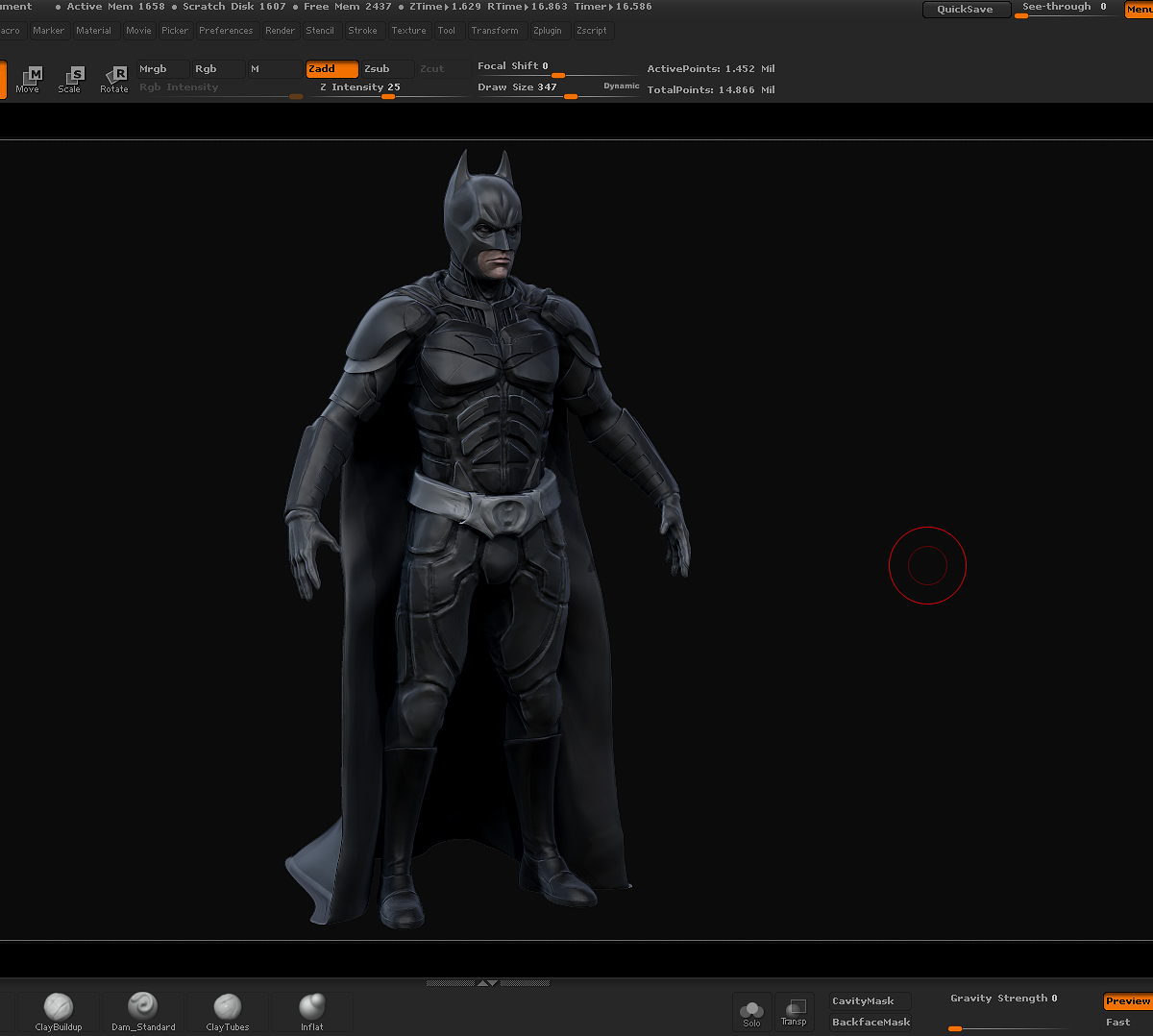Click ActivePoints count readout
This screenshot has height=1036, width=1153.
711,69
